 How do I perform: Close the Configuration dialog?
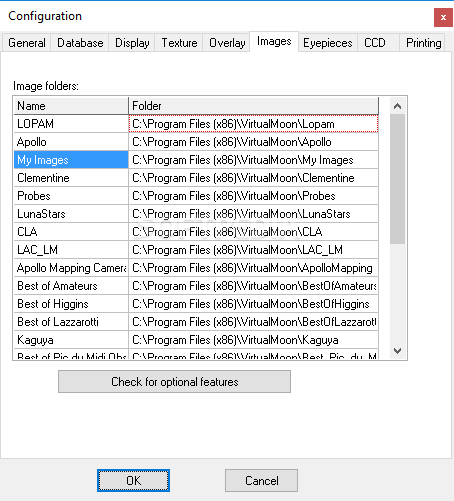click(443, 17)
